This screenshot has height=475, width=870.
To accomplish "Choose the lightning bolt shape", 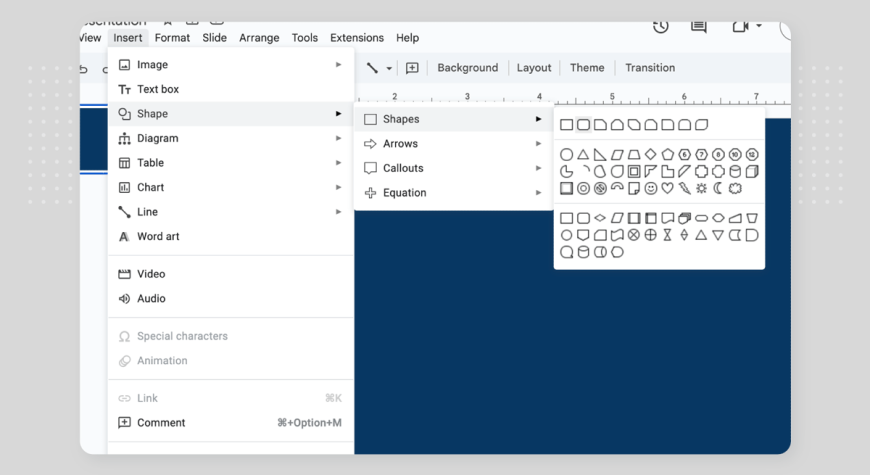I will click(685, 189).
